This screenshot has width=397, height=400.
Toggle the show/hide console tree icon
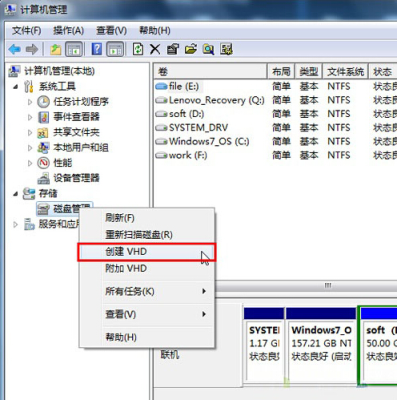pyautogui.click(x=74, y=49)
